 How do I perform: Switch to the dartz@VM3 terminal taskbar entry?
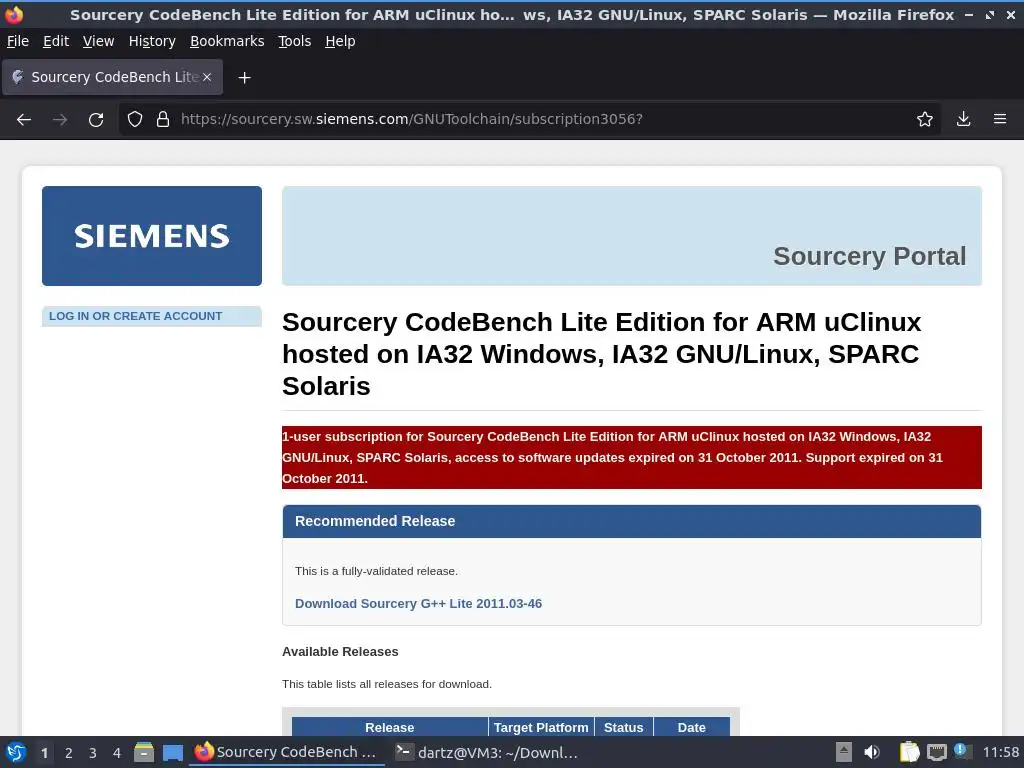(x=487, y=752)
